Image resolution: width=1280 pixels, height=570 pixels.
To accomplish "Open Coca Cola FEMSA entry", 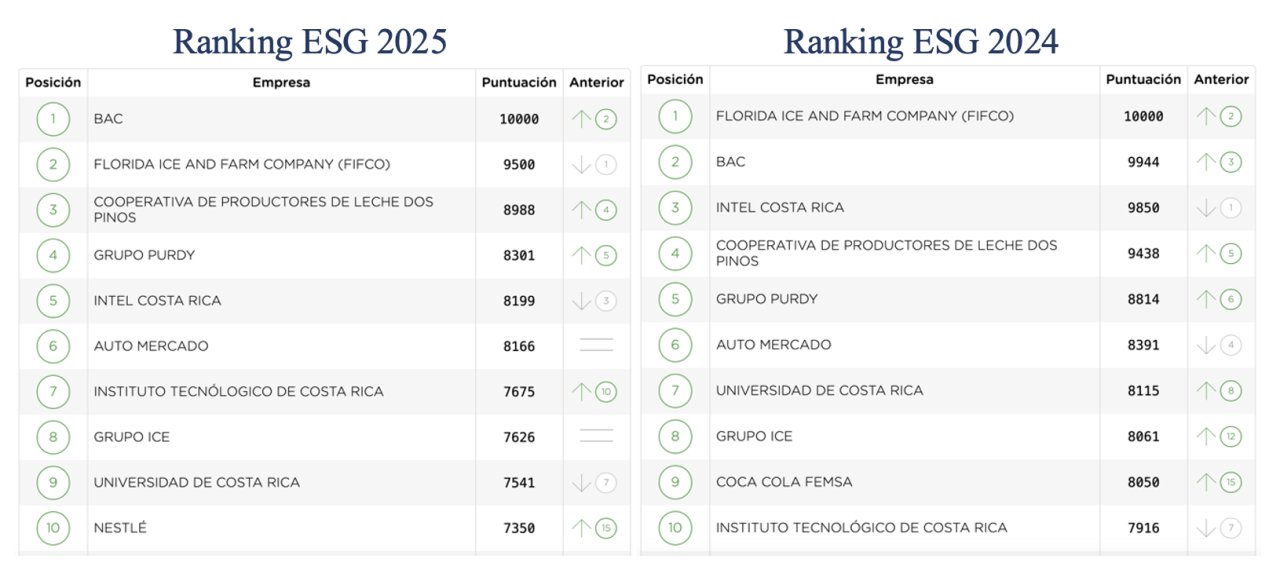I will [784, 482].
